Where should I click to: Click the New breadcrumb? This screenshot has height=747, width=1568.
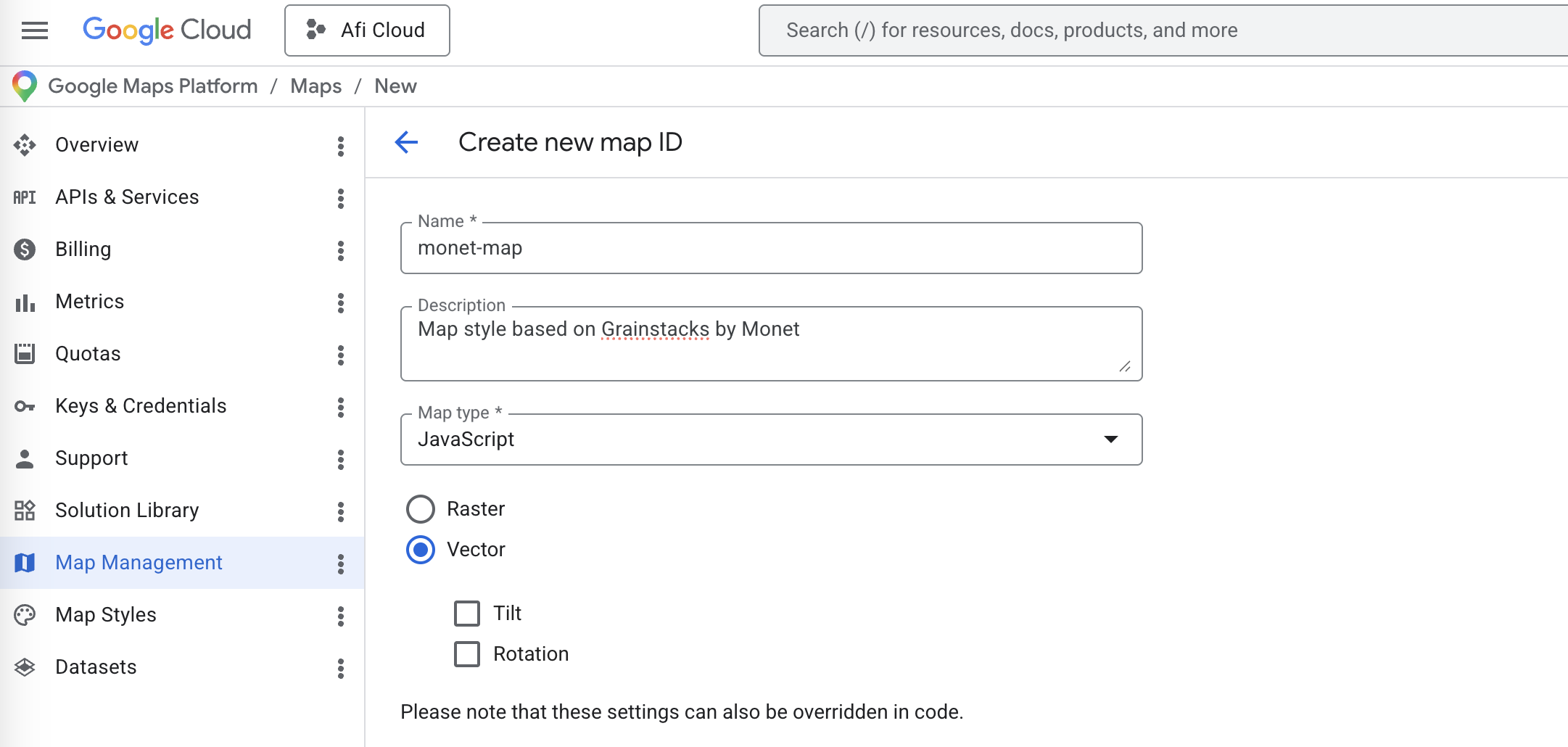pyautogui.click(x=395, y=86)
